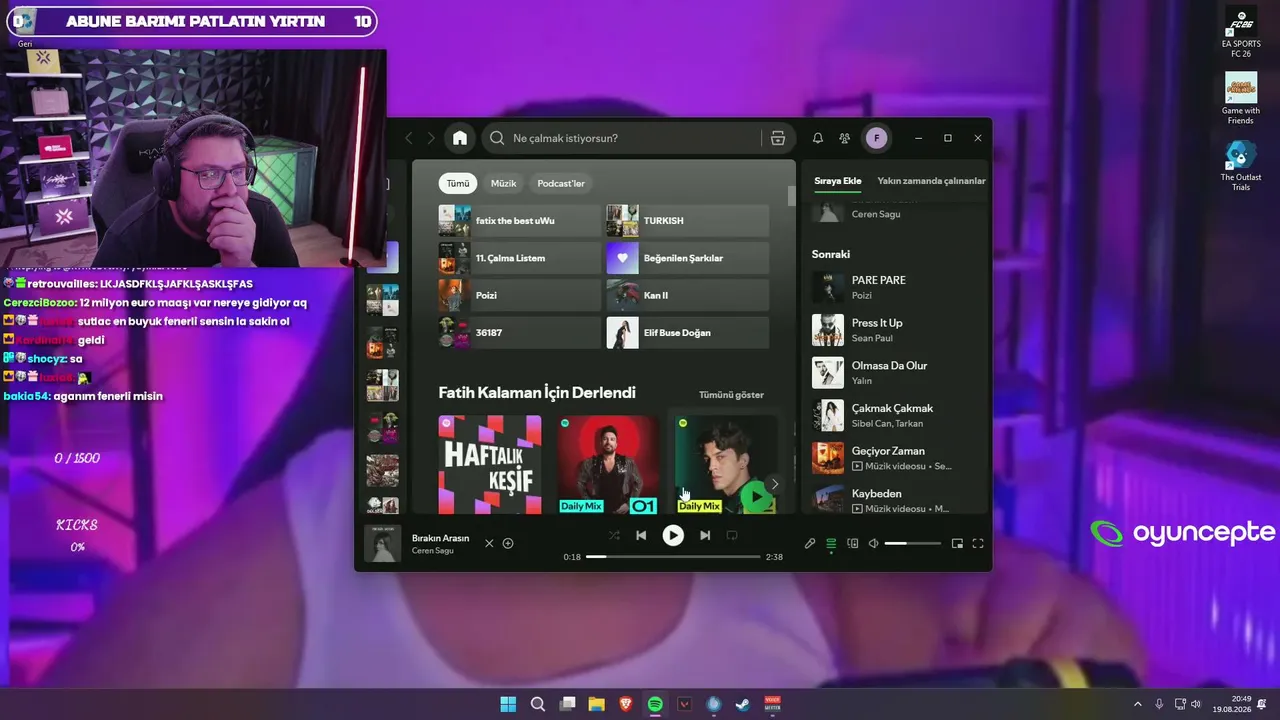Open Game with Friends desktop shortcut
Screen dimensions: 1280x720
pyautogui.click(x=1241, y=99)
